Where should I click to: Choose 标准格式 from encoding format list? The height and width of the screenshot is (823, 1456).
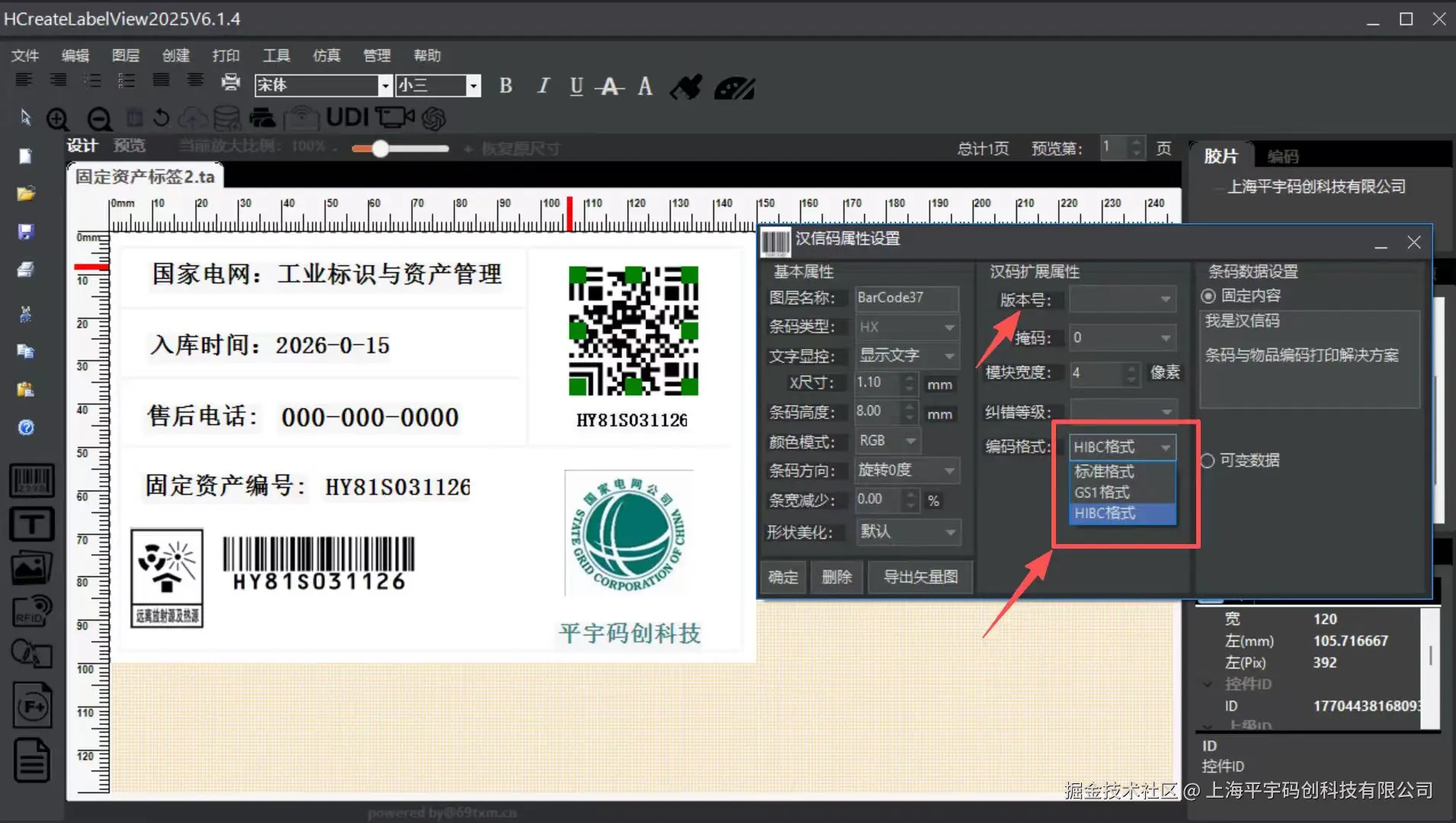1122,472
